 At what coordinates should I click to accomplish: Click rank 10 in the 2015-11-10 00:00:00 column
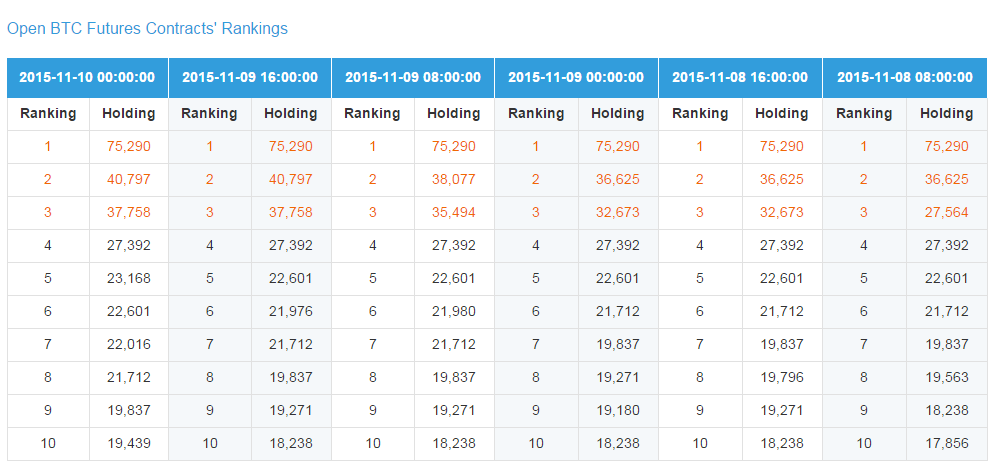tap(48, 444)
